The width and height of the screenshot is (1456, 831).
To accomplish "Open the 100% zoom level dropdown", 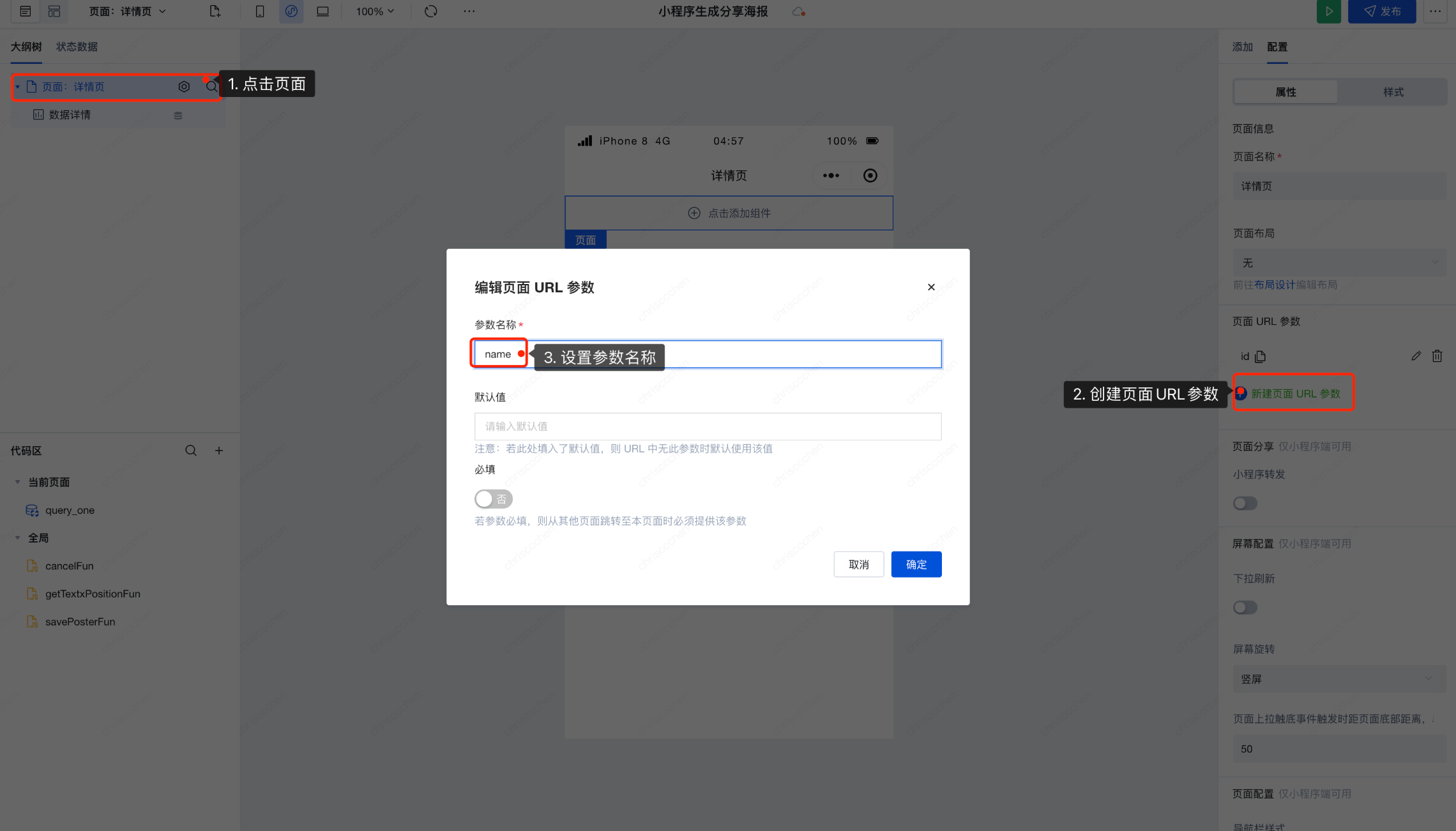I will [x=375, y=11].
